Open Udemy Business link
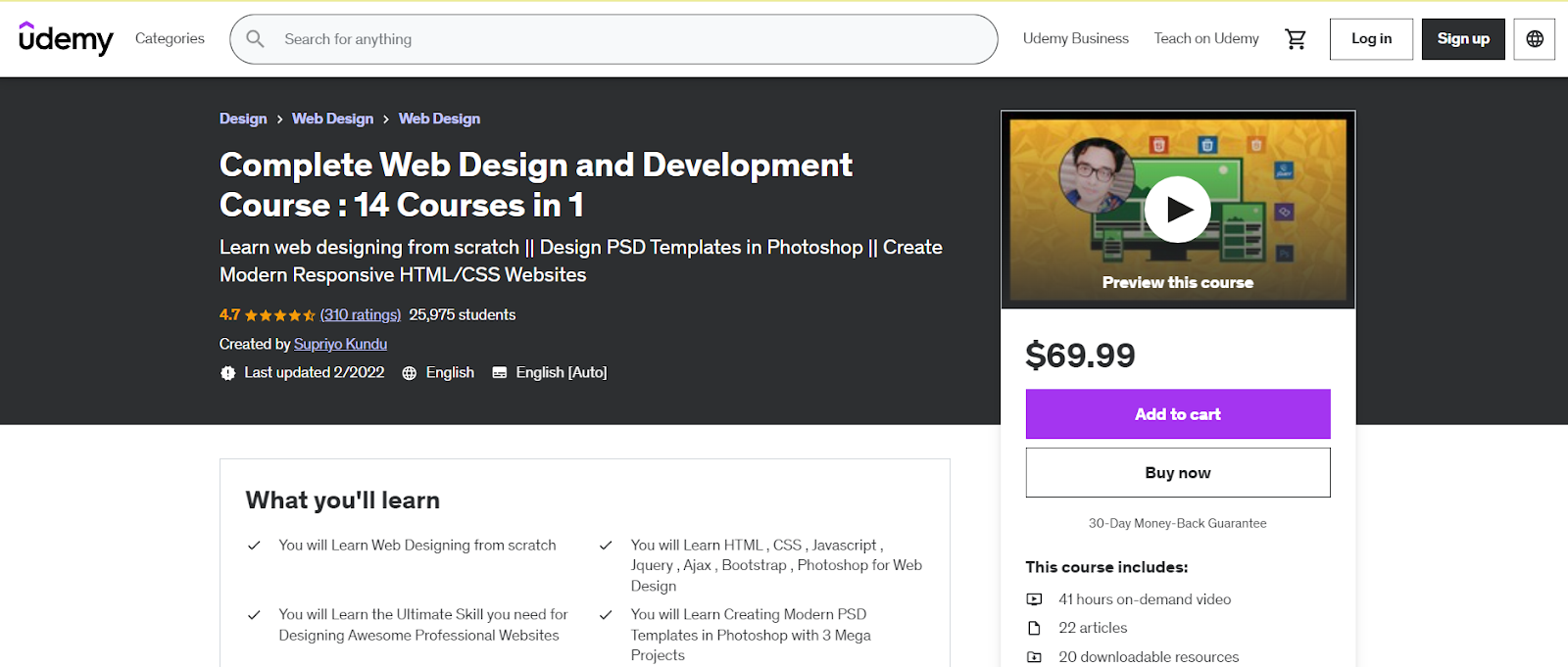This screenshot has height=667, width=1568. tap(1075, 38)
